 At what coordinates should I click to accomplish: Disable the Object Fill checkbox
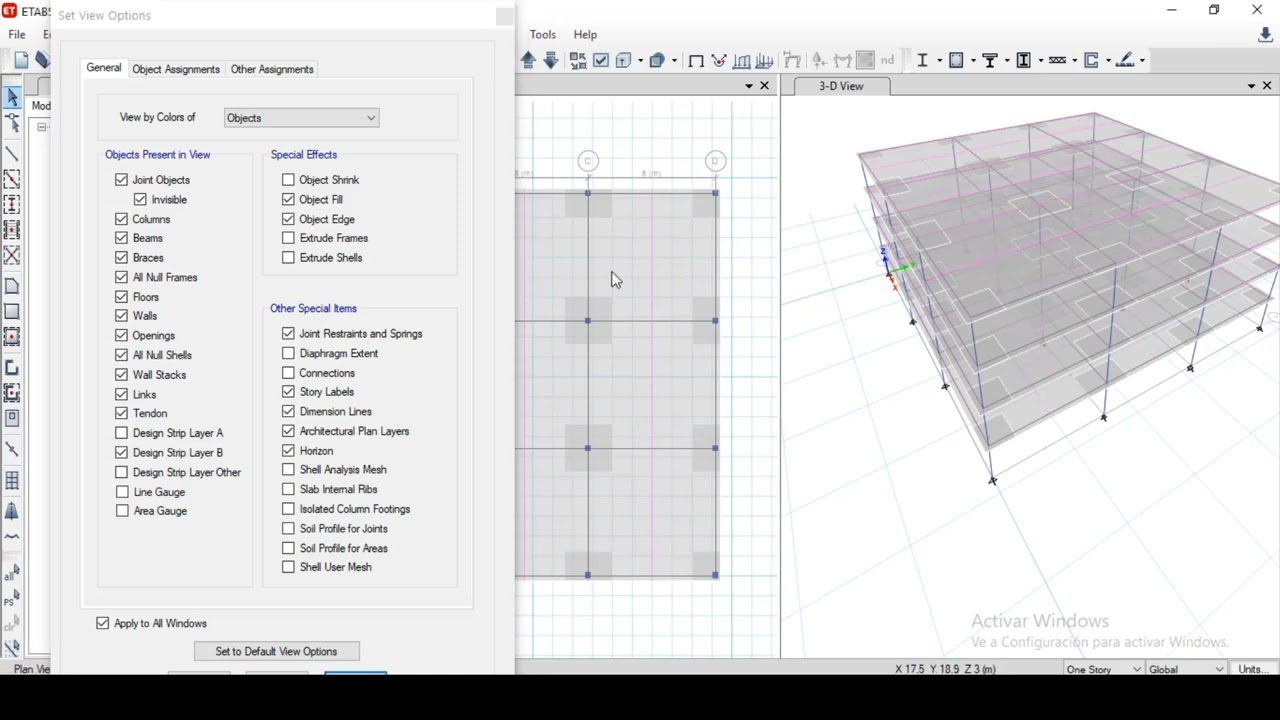288,200
